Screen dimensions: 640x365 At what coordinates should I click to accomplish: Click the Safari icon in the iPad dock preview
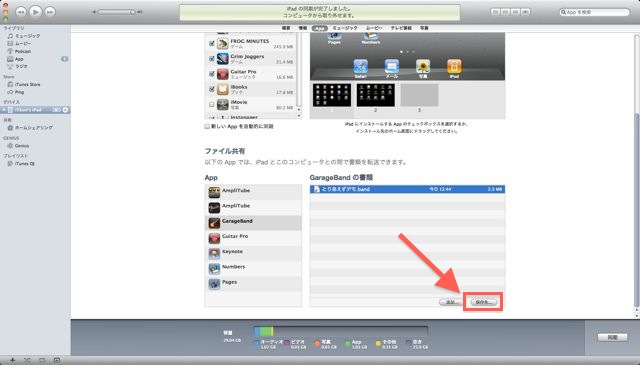[x=360, y=68]
